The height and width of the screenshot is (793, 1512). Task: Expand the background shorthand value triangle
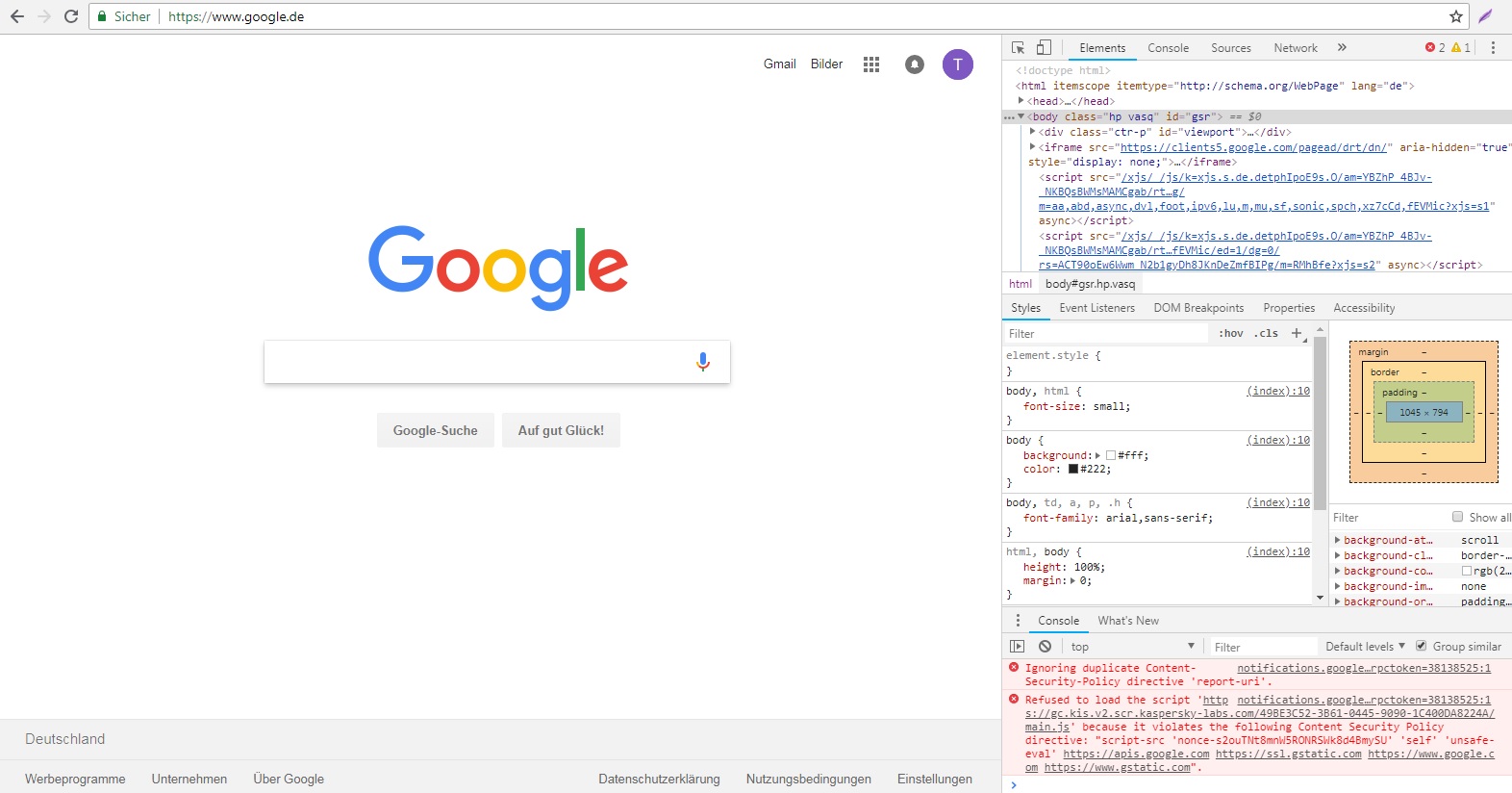coord(1098,455)
